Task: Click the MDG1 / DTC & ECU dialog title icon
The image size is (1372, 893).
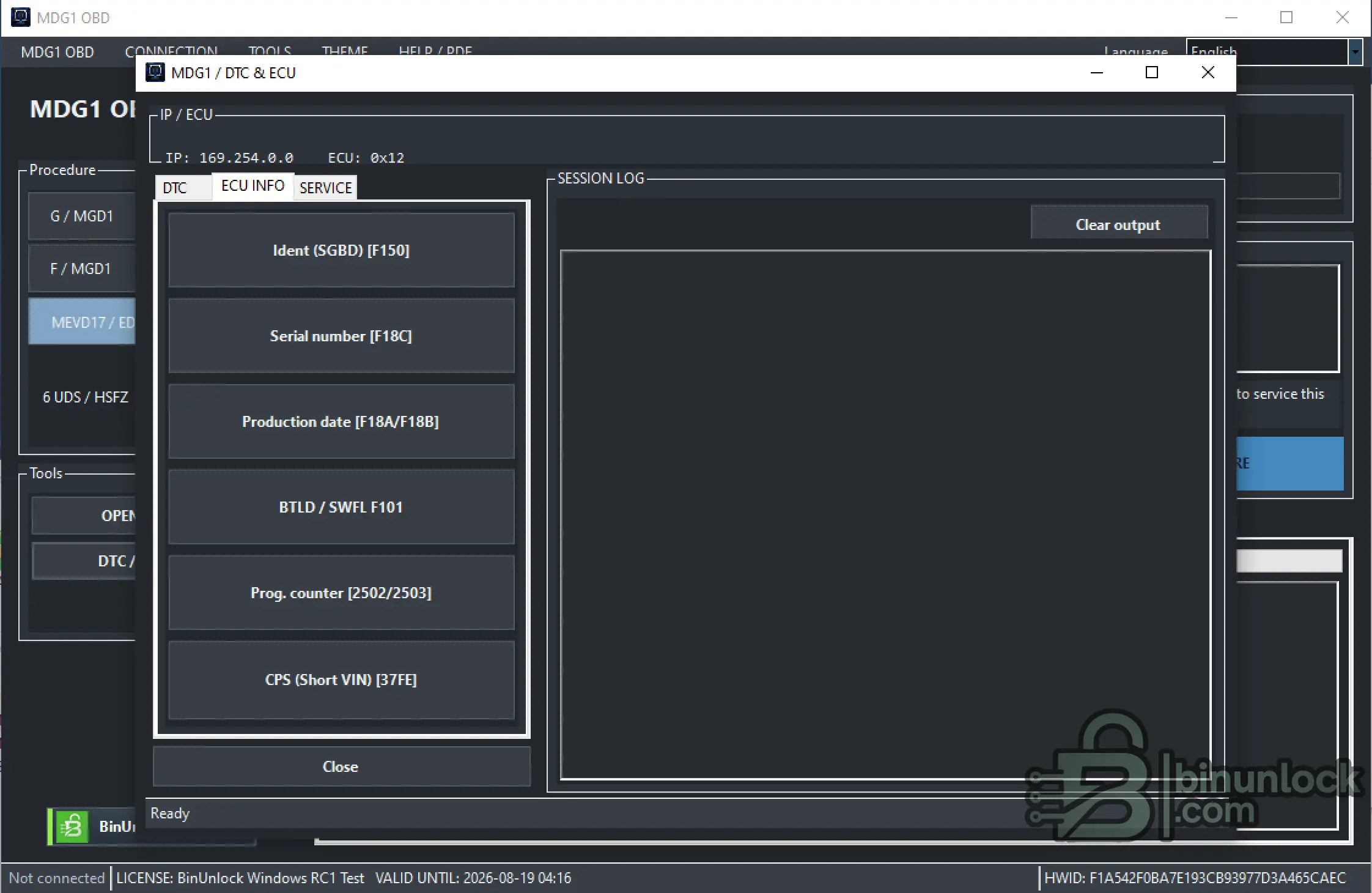Action: (155, 73)
